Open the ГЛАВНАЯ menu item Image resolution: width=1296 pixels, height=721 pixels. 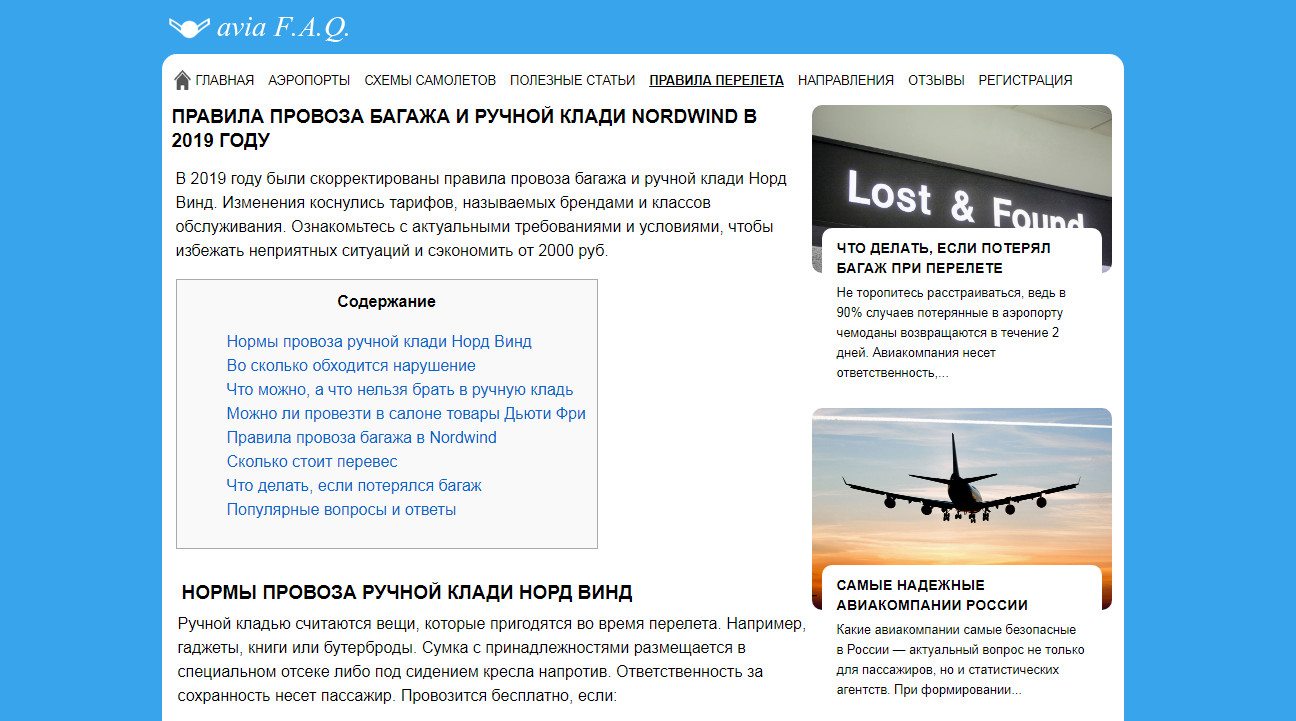click(224, 81)
